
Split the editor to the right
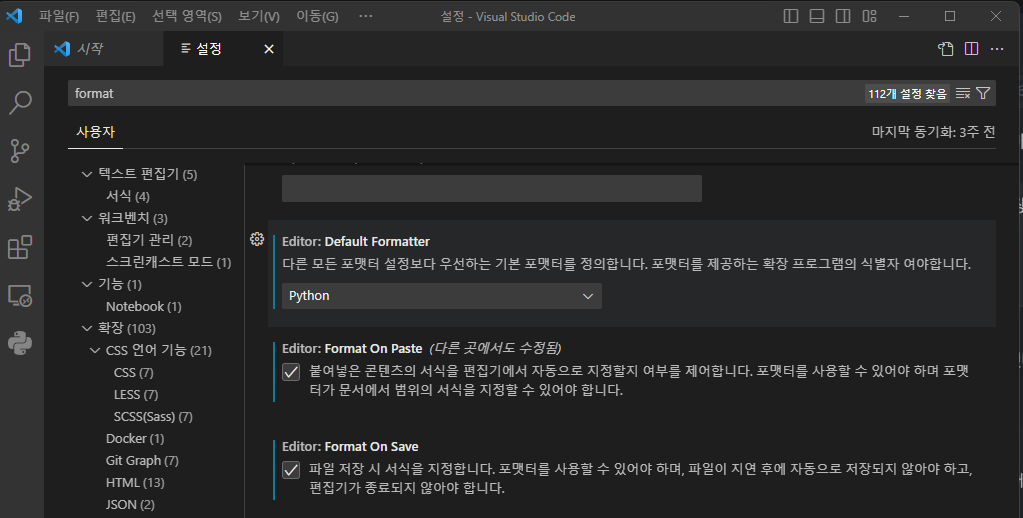[x=971, y=49]
